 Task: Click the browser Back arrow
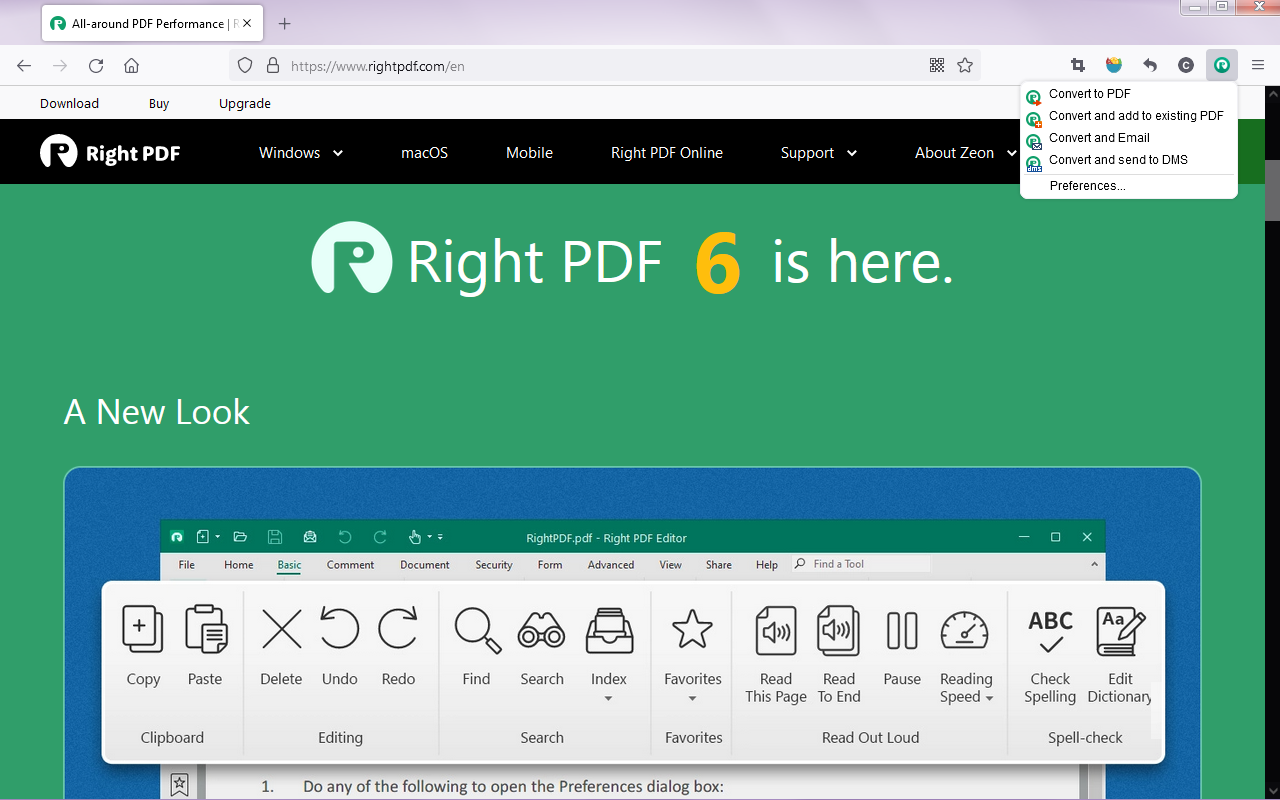24,66
